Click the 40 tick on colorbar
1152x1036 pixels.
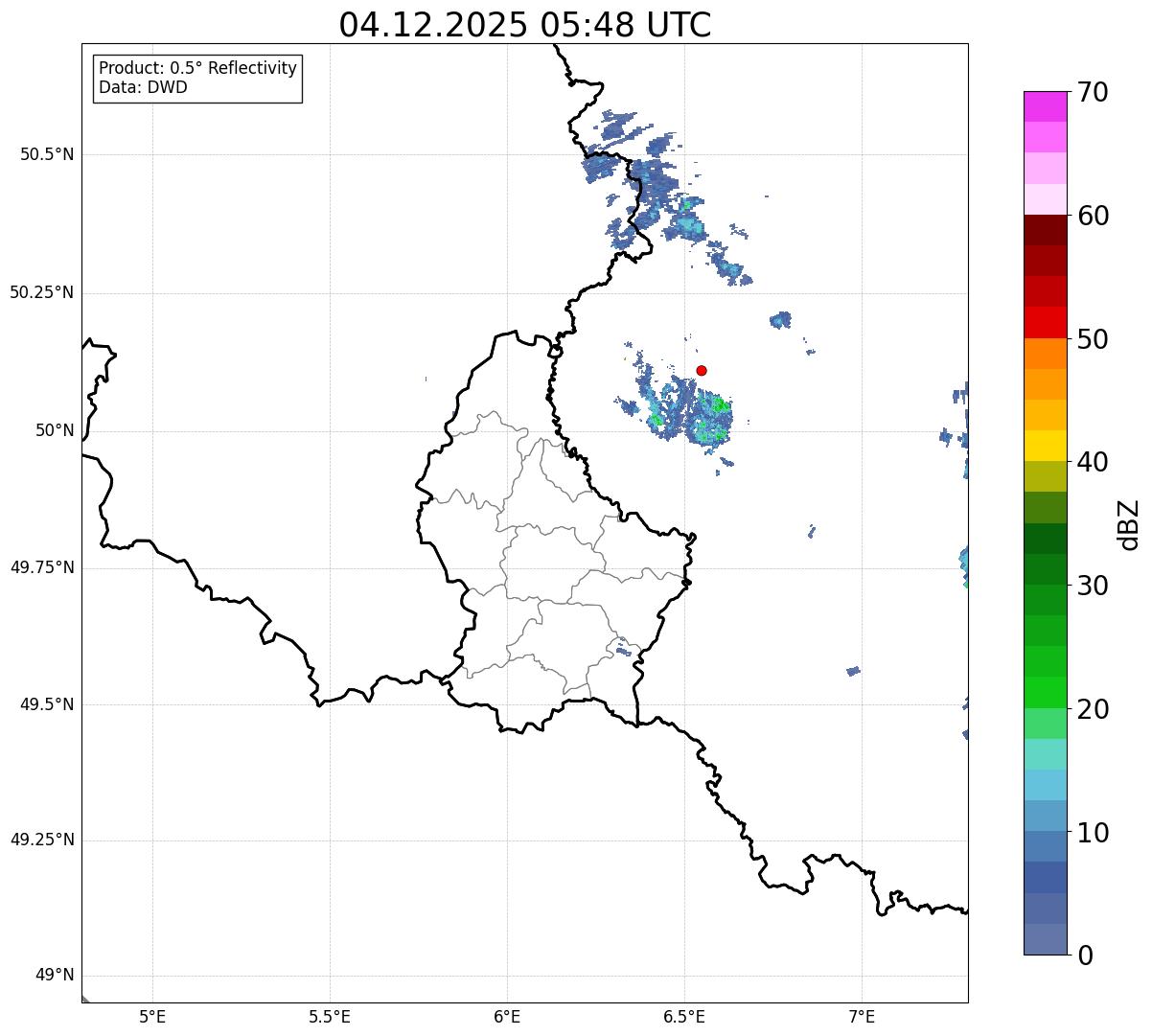tap(1093, 462)
